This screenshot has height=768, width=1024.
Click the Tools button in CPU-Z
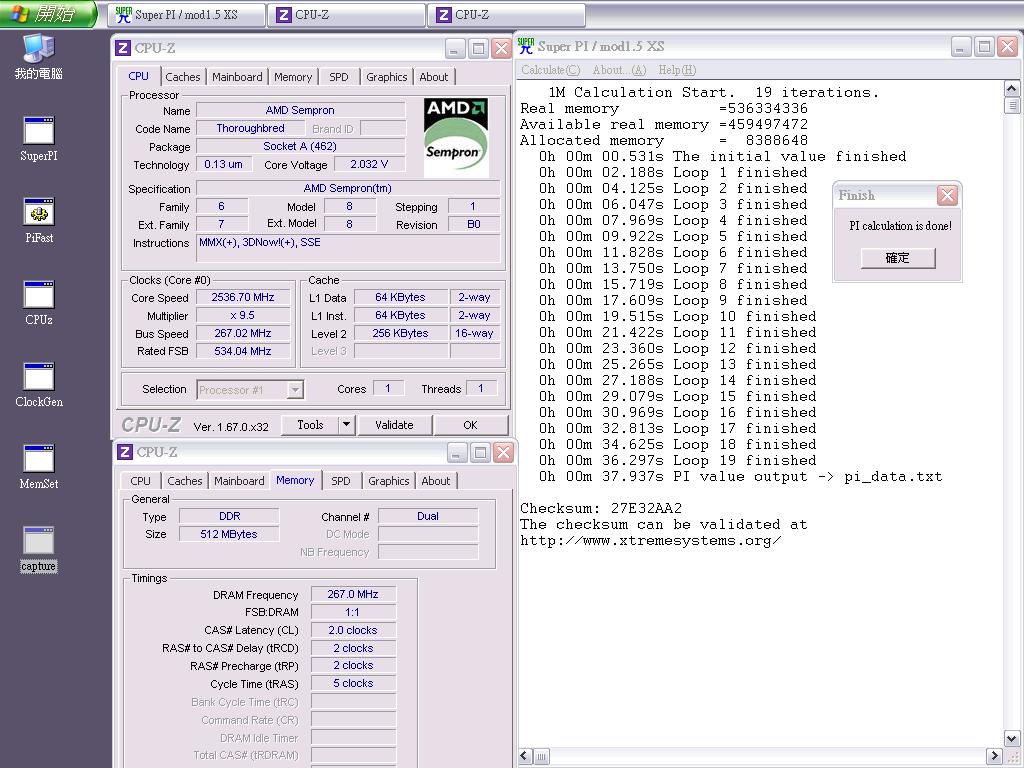click(x=310, y=425)
